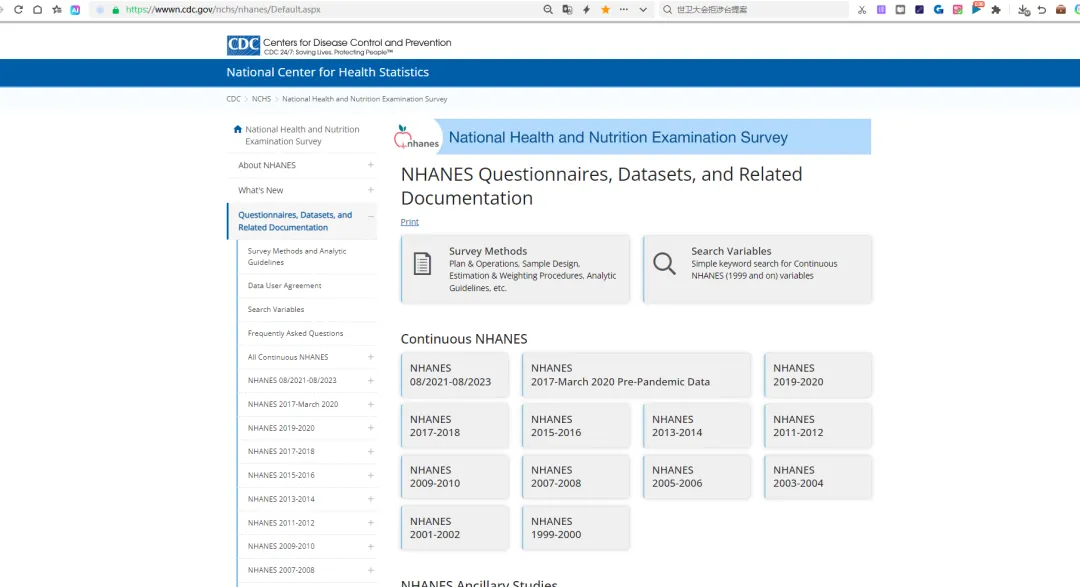Screen dimensions: 1080x587
Task: Expand All Continuous NHANES submenu
Action: tap(371, 357)
